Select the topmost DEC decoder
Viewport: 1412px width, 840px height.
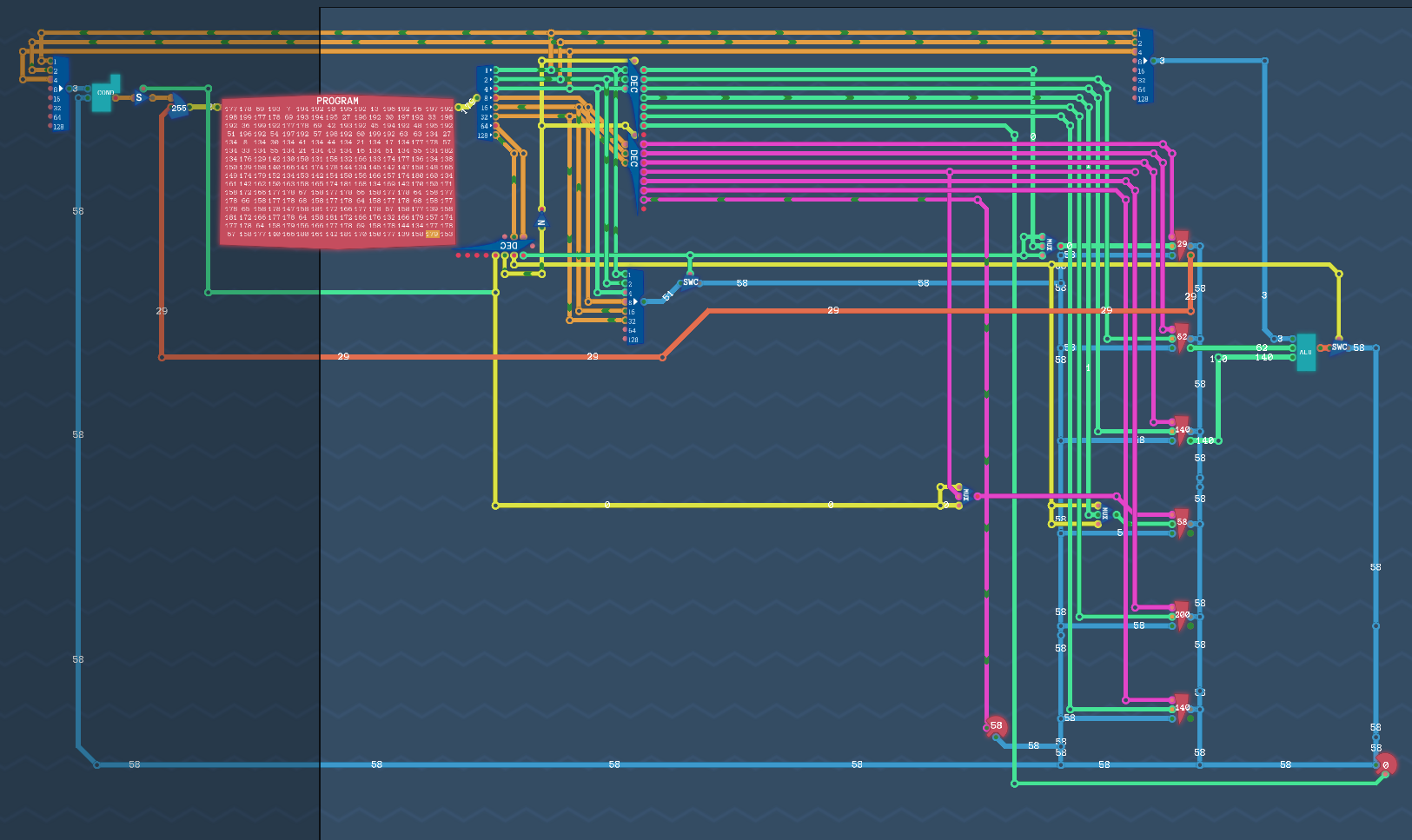633,84
